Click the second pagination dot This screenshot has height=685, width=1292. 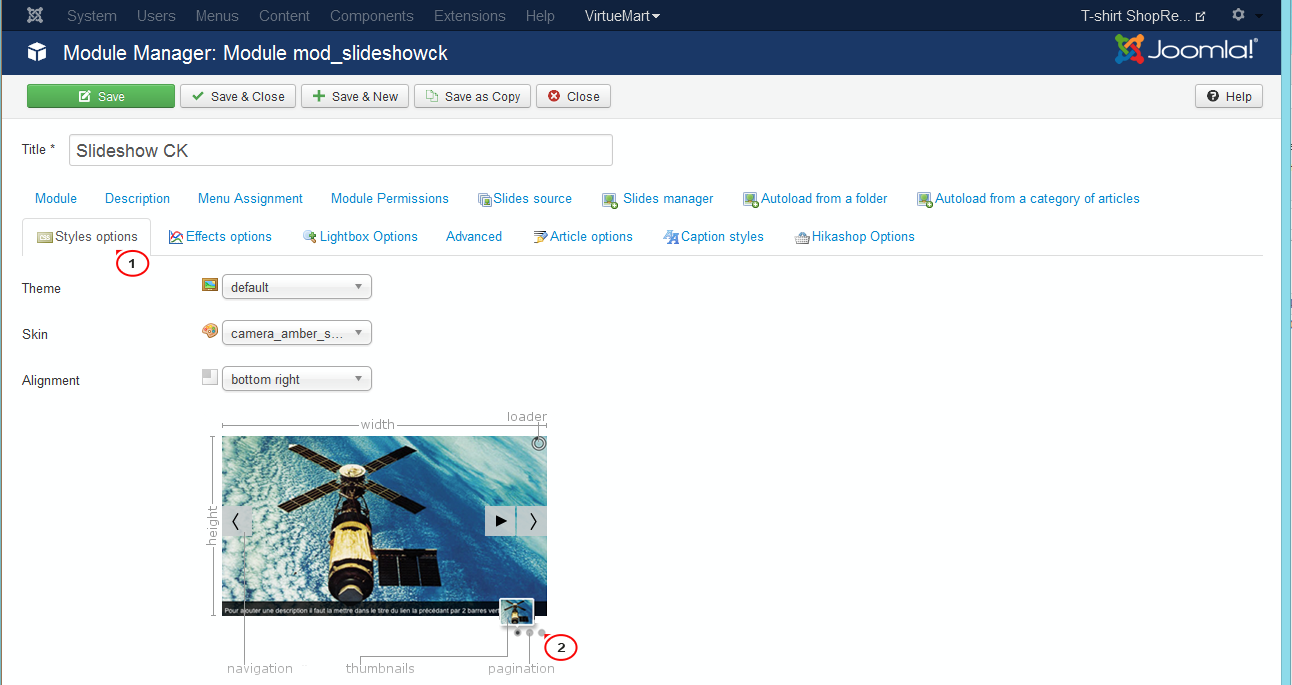click(x=530, y=632)
